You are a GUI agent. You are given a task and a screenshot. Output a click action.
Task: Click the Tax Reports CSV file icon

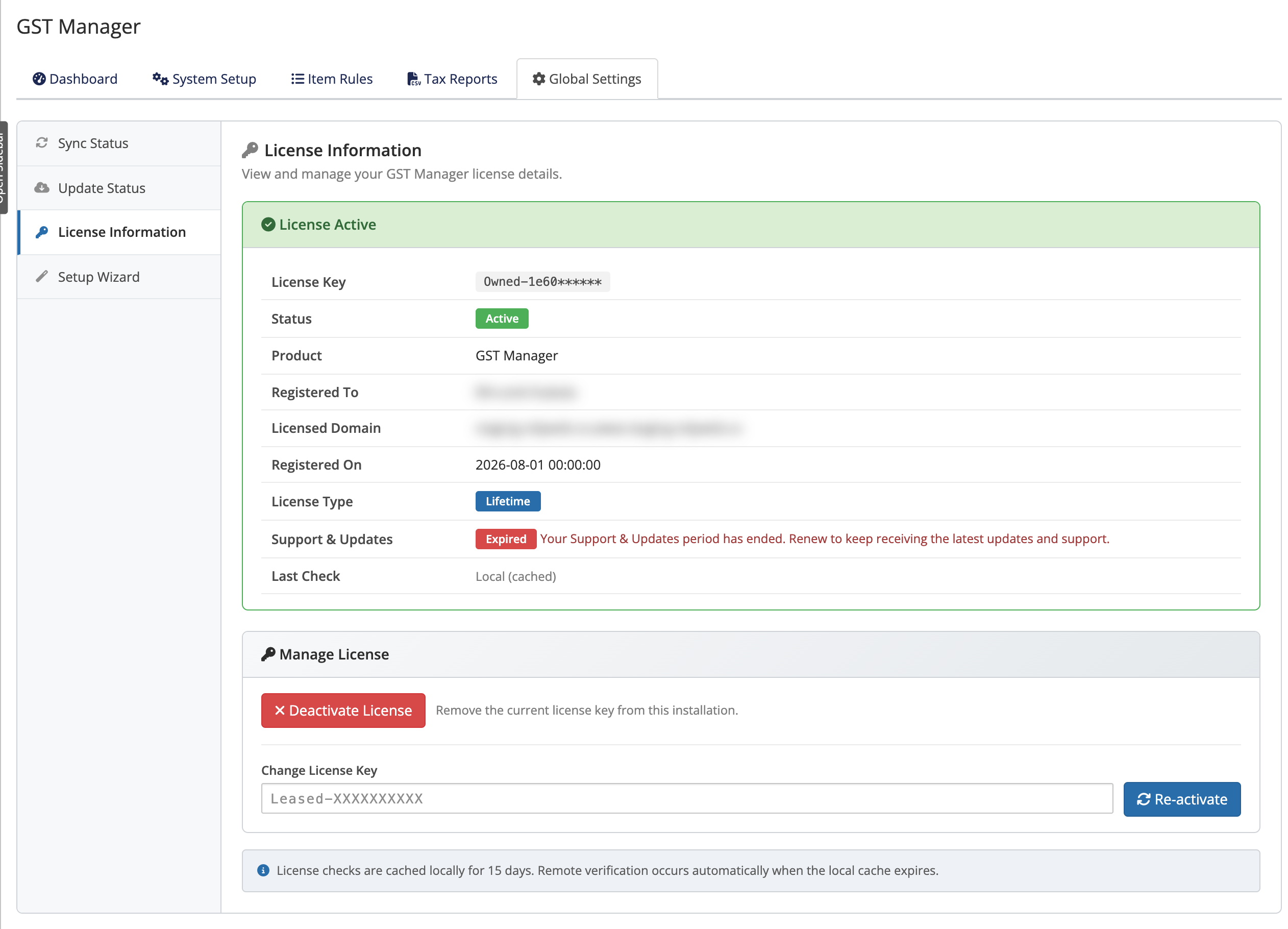coord(414,79)
